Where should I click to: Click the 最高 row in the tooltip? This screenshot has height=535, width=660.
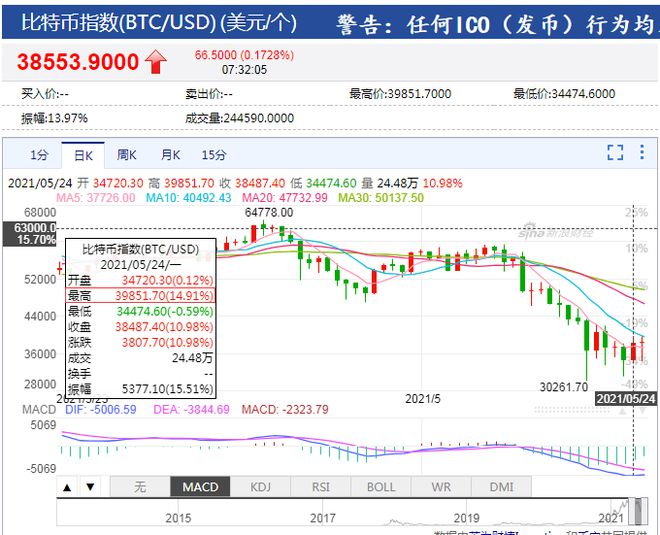click(x=141, y=295)
